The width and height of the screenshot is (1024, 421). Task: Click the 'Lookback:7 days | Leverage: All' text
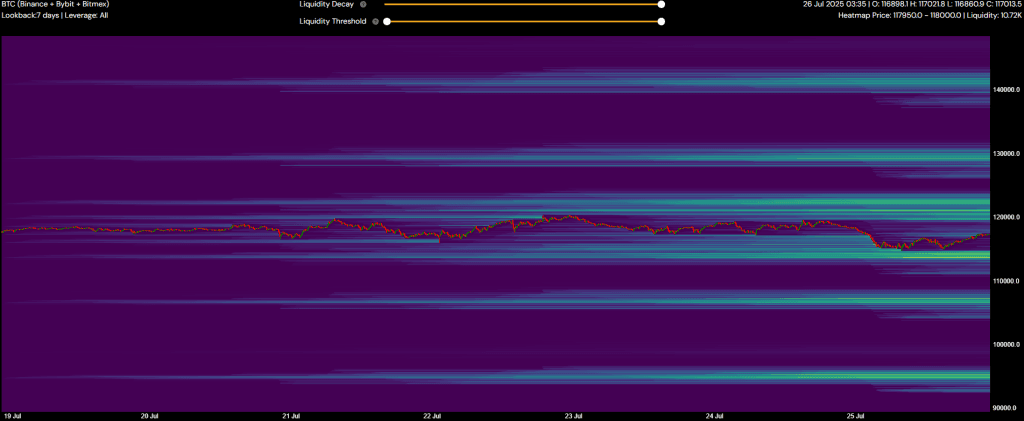tap(55, 14)
